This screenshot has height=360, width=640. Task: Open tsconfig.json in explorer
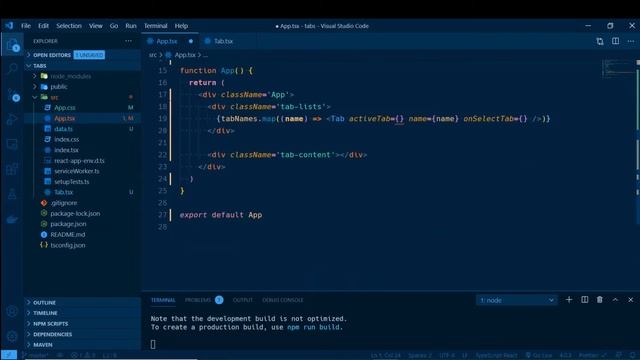(x=67, y=245)
